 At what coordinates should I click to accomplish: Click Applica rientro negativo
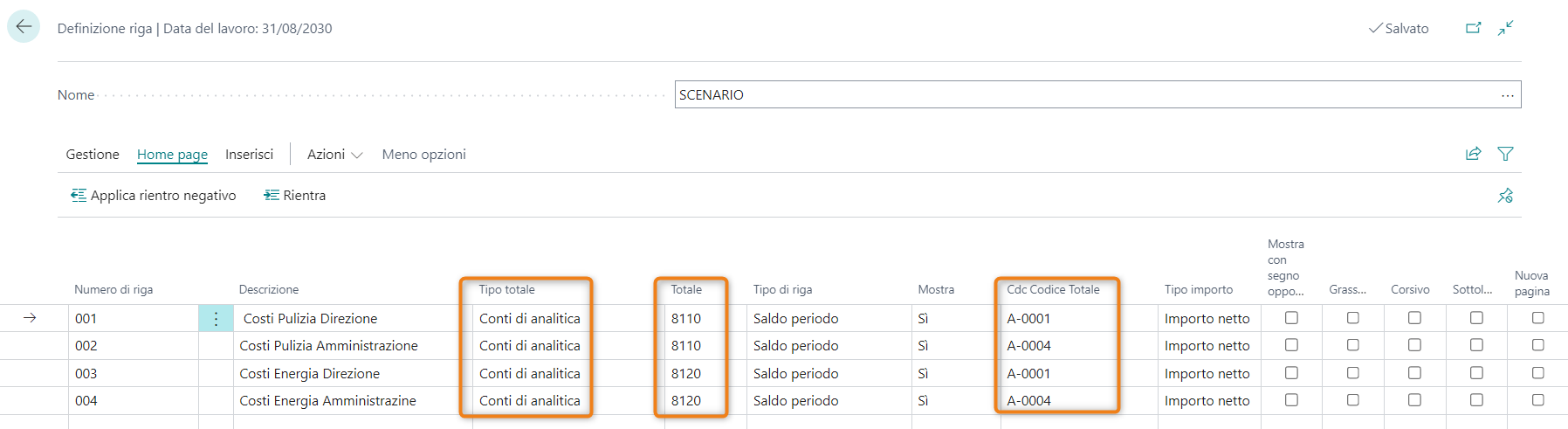[x=154, y=196]
